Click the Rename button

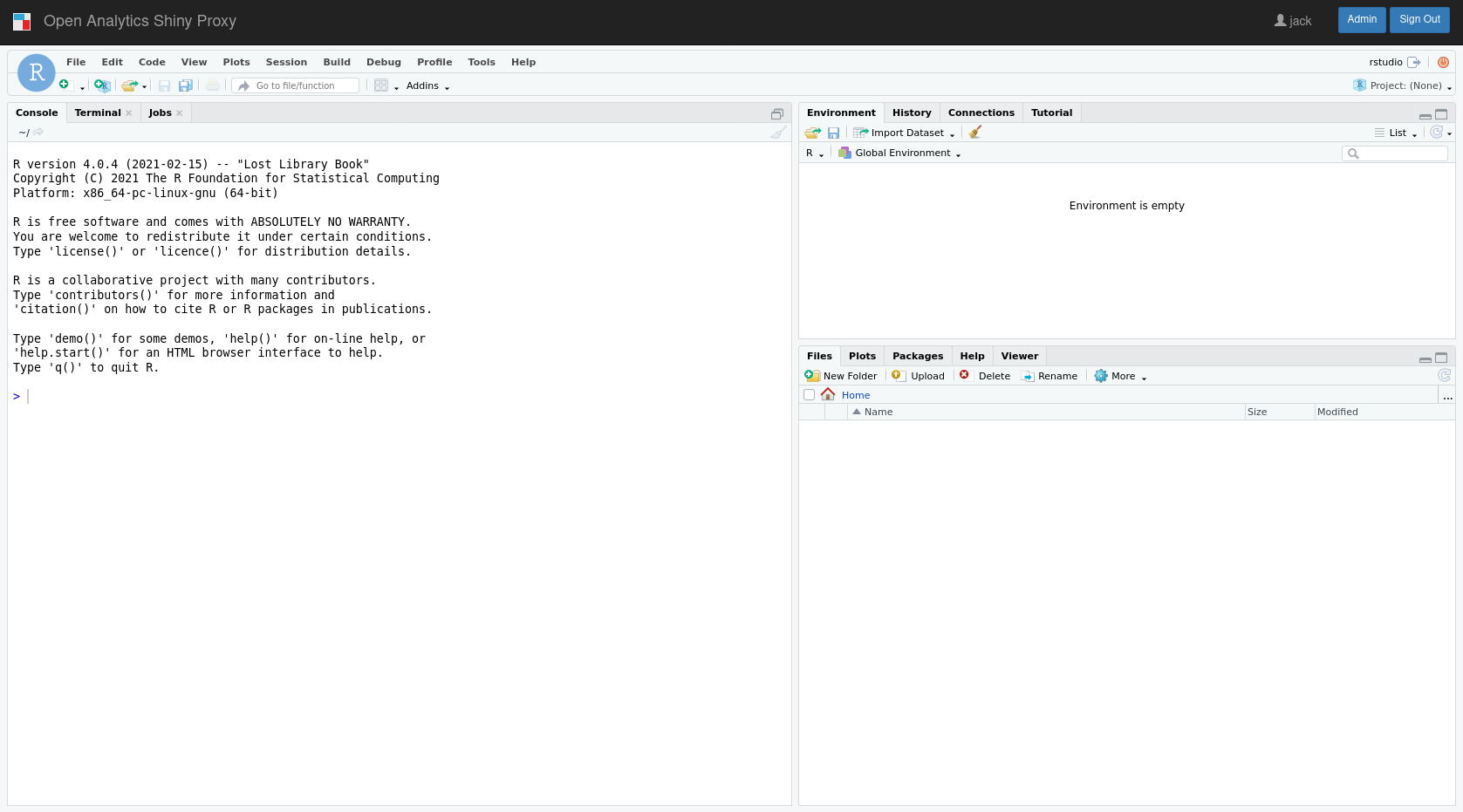pos(1049,376)
